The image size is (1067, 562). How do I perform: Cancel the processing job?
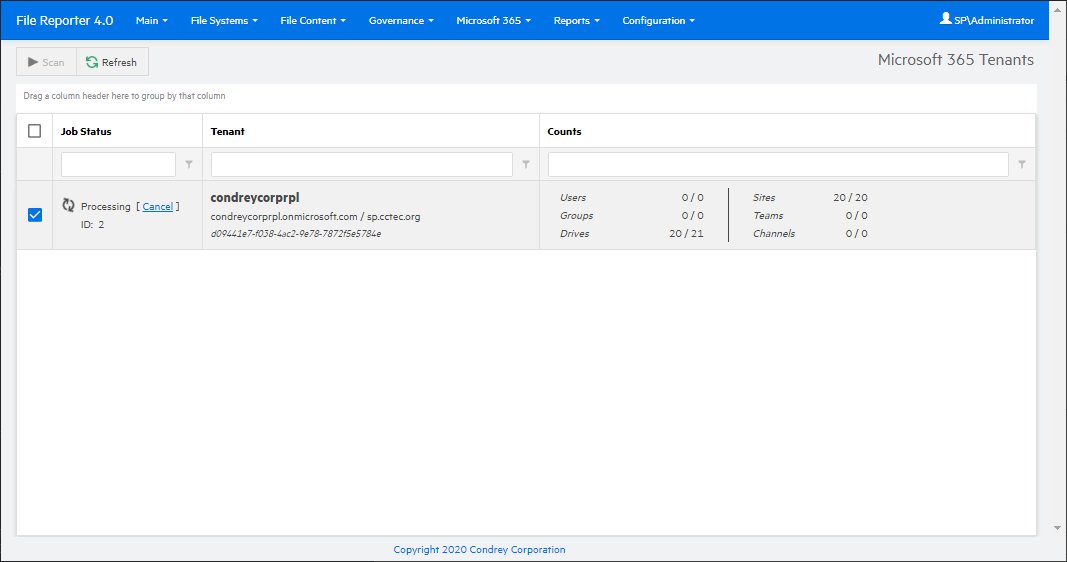tap(157, 207)
